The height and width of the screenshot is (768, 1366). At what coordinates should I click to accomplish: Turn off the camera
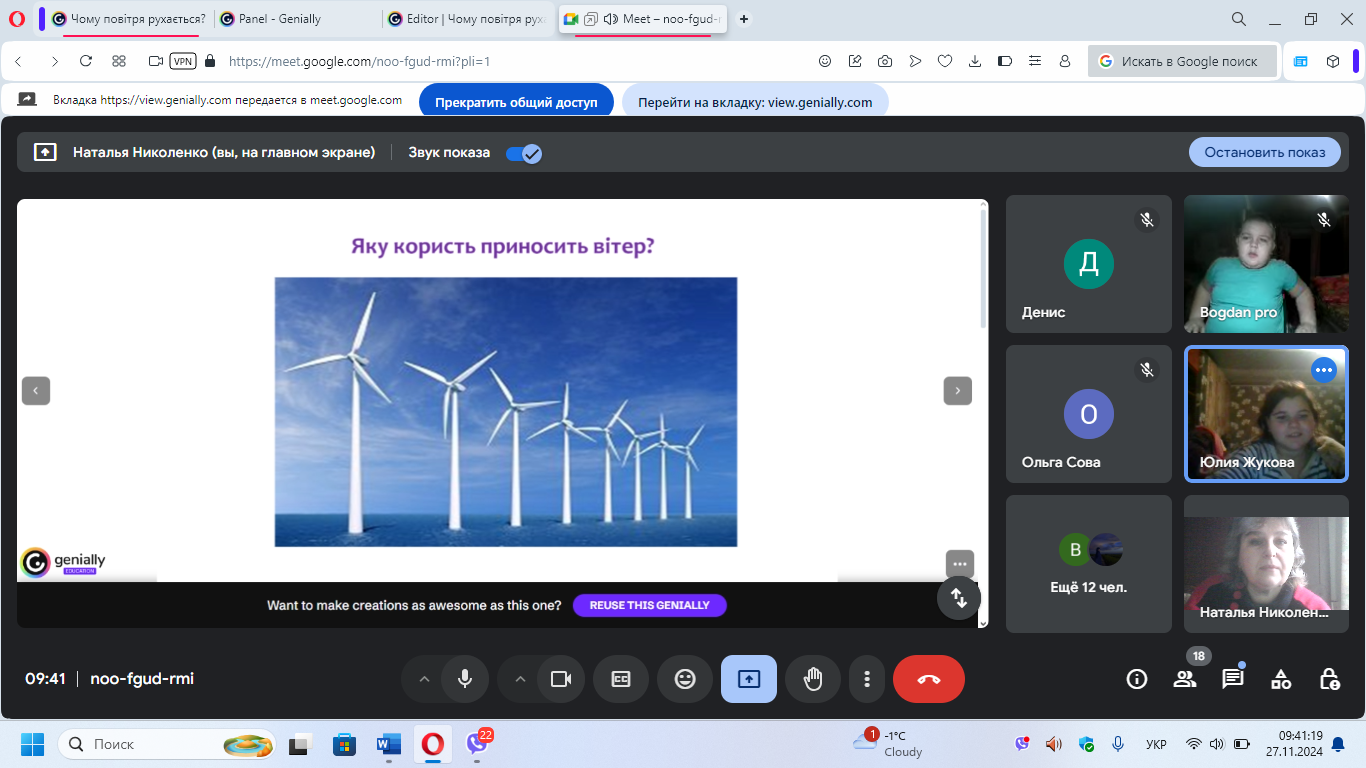coord(561,679)
